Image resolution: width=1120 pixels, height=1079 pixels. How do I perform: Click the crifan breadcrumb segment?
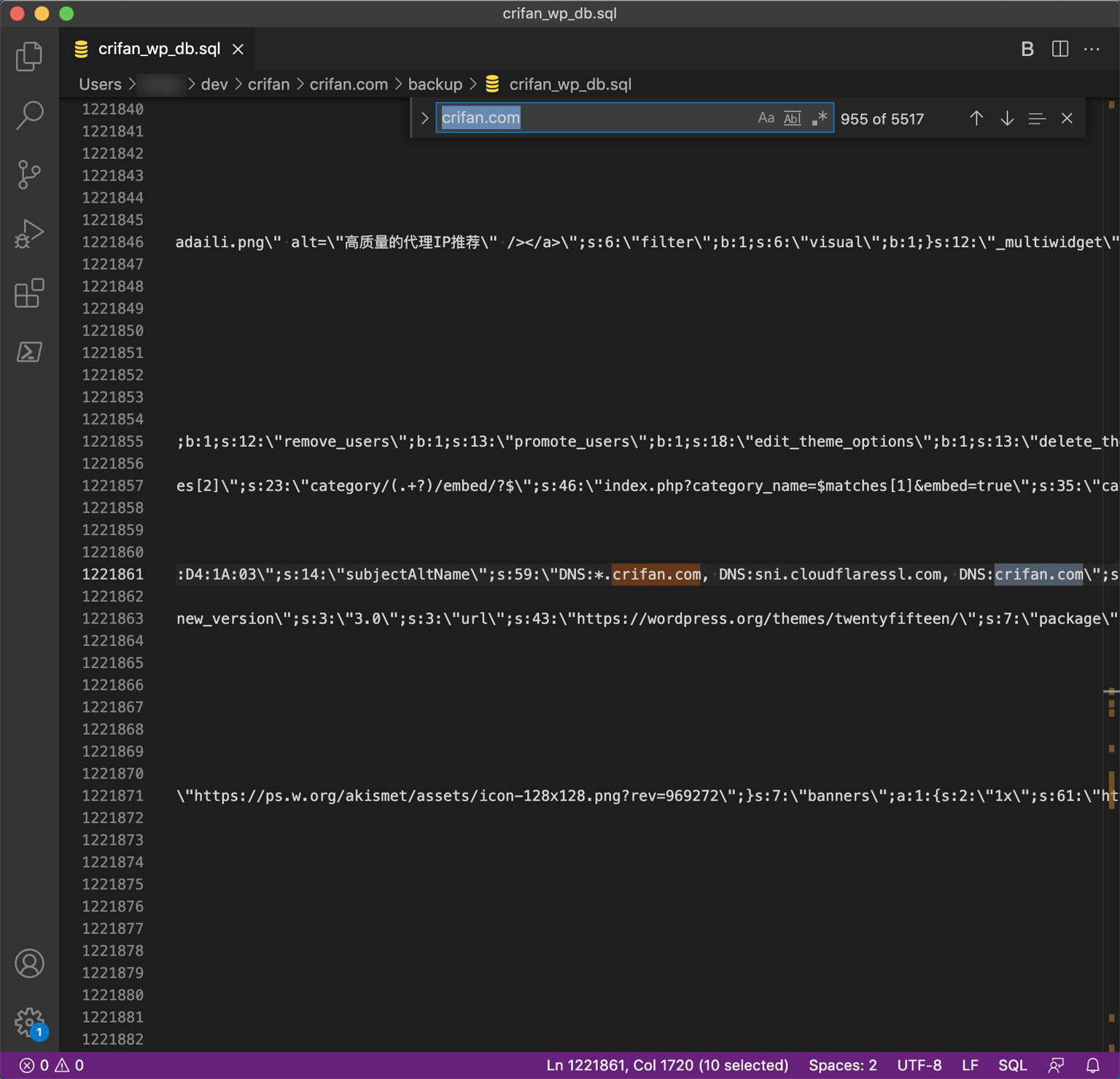coord(268,85)
